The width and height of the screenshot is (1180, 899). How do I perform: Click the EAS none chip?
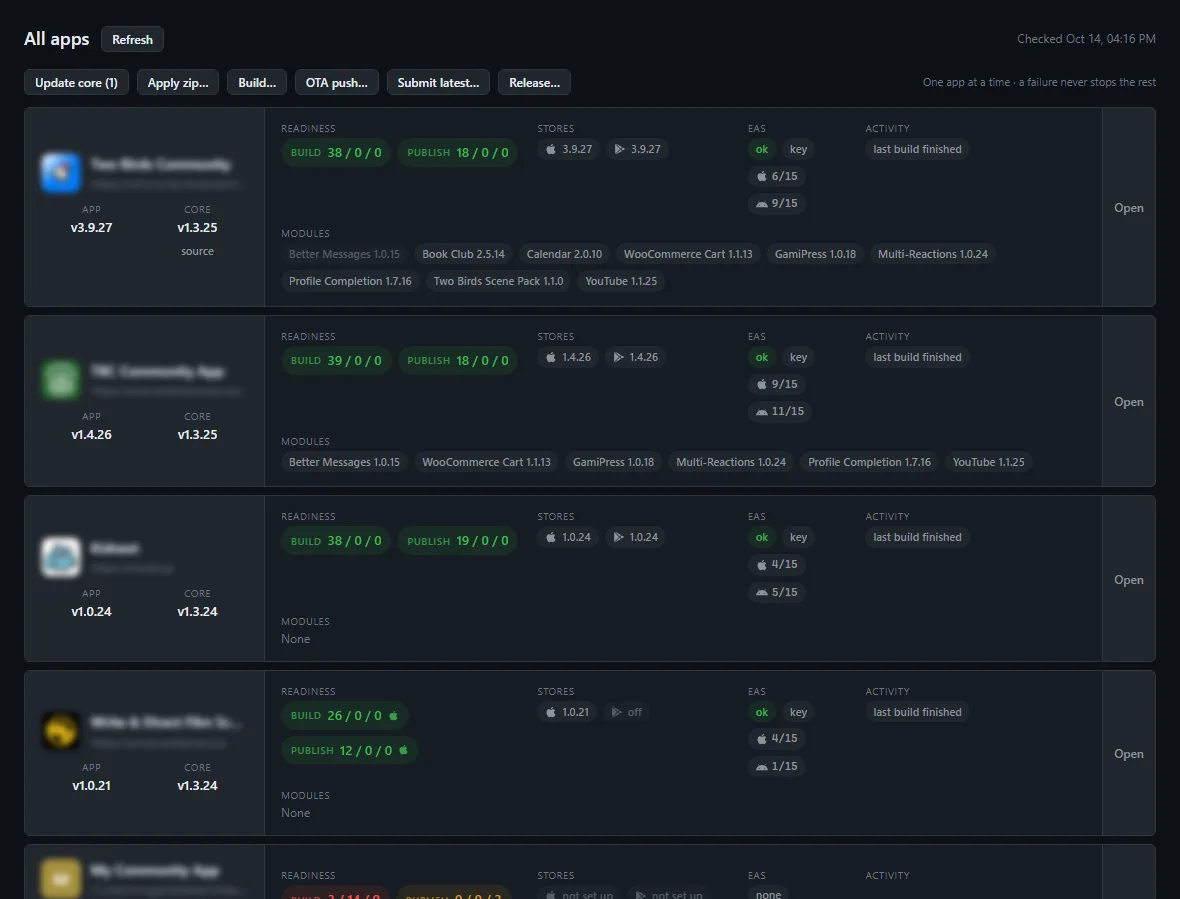coord(768,894)
